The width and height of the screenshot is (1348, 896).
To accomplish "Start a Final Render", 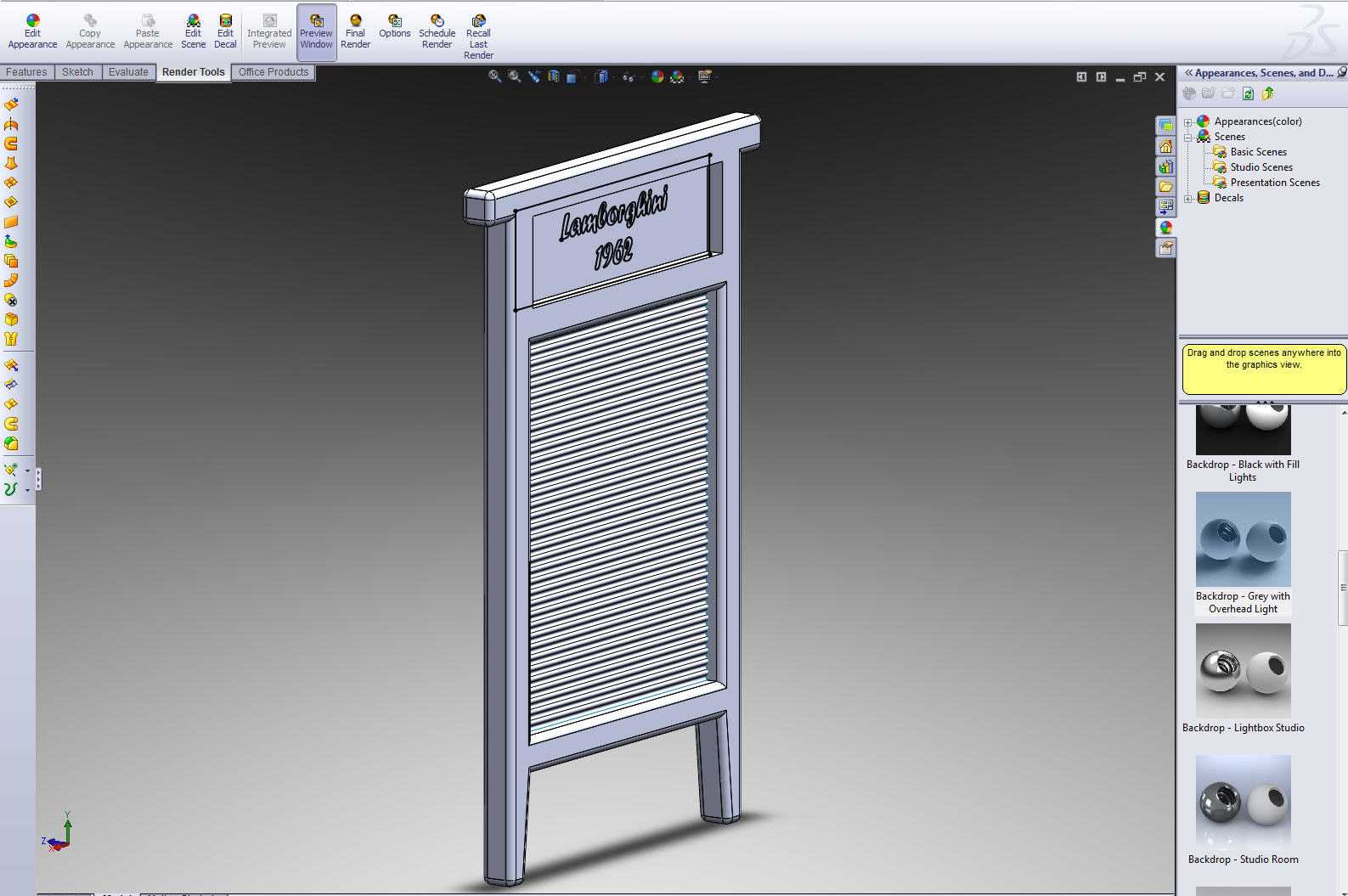I will pos(355,31).
